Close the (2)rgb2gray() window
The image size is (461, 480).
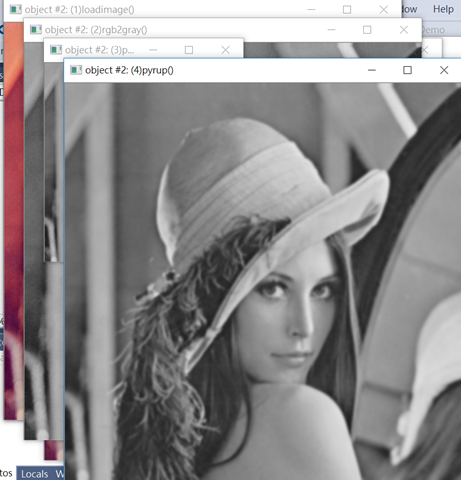tap(404, 30)
